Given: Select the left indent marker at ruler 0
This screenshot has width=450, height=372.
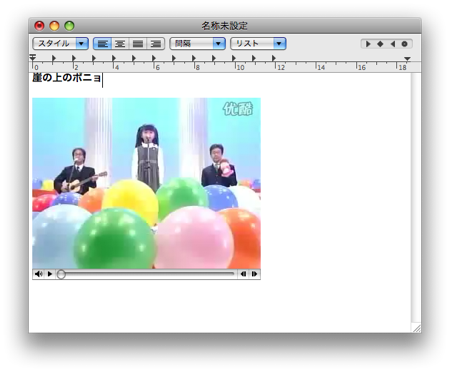Looking at the screenshot, I should point(33,58).
